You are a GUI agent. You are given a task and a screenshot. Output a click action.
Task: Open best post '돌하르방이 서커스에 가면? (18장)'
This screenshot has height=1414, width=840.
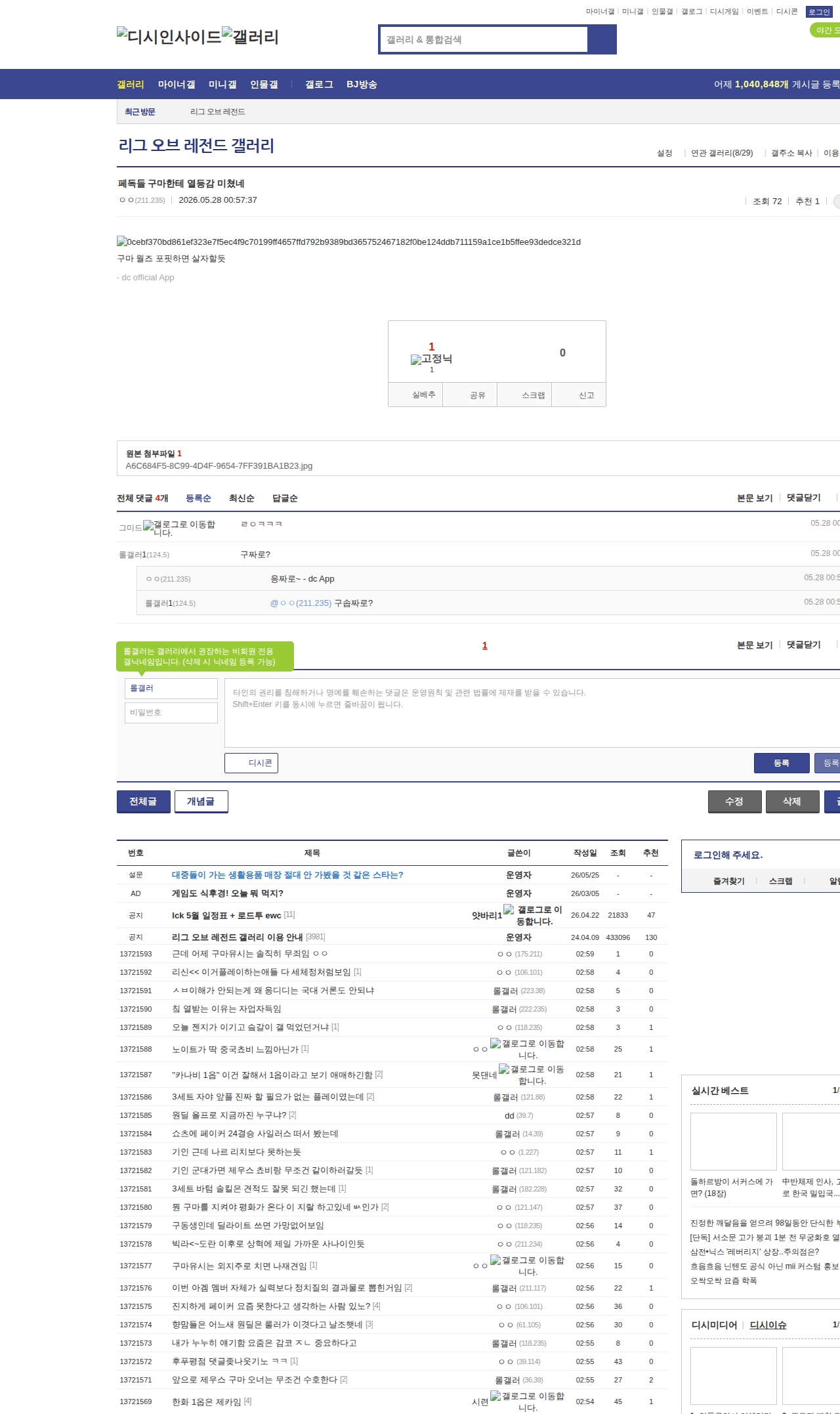pos(732,1188)
